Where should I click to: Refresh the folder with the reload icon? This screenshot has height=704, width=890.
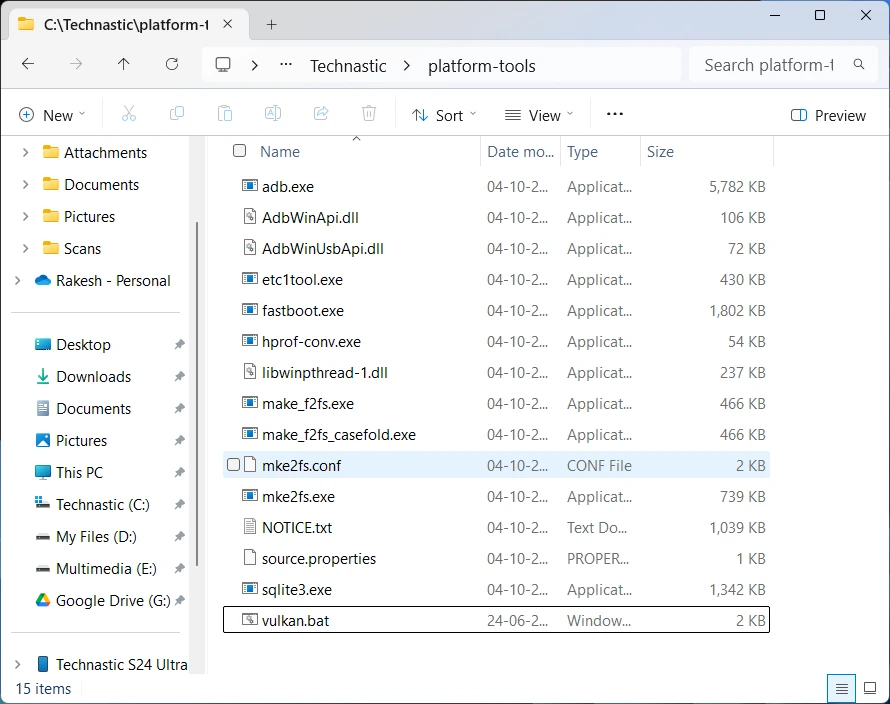pos(172,64)
